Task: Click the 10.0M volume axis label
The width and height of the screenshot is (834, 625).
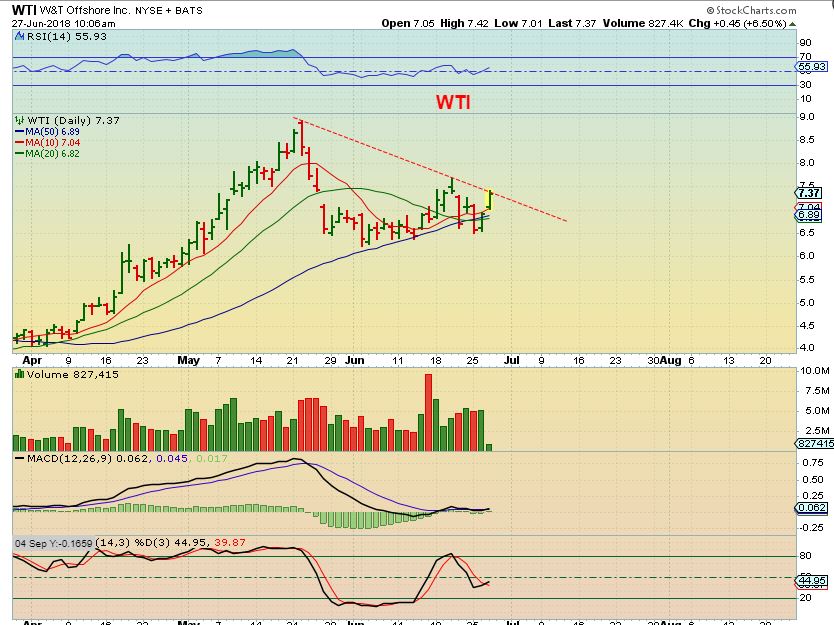Action: (x=815, y=371)
